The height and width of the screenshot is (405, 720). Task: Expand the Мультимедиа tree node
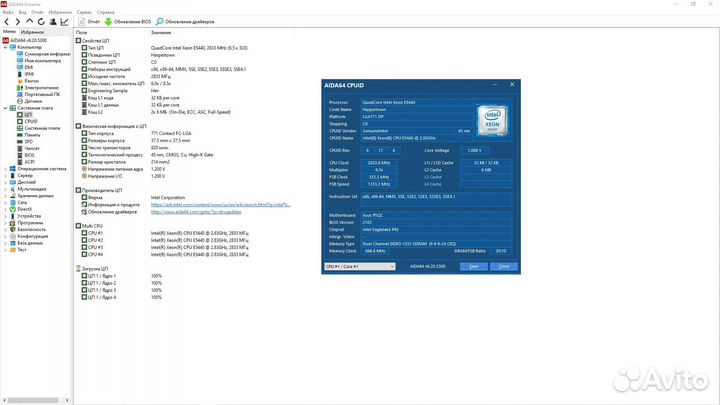pyautogui.click(x=6, y=189)
